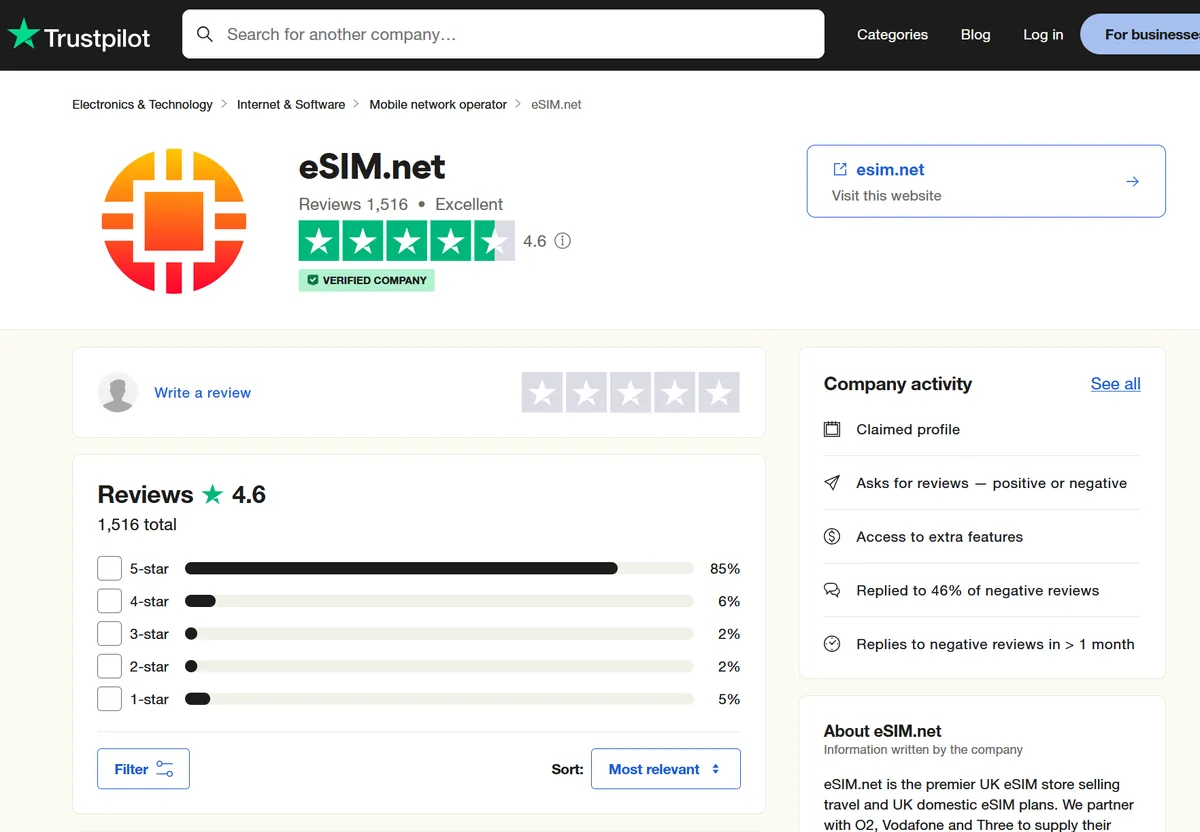
Task: Click the eSIM.net company logo
Action: 174,221
